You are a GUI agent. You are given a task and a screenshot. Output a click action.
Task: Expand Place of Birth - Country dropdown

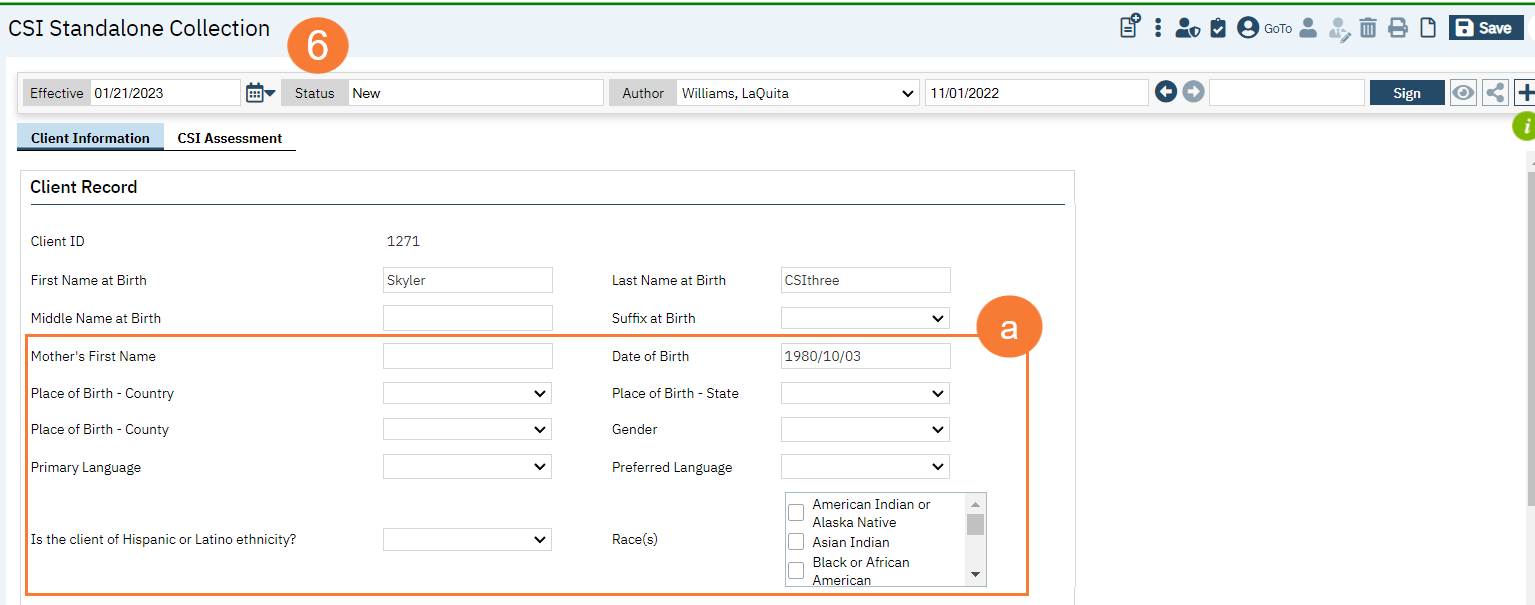[x=467, y=394]
